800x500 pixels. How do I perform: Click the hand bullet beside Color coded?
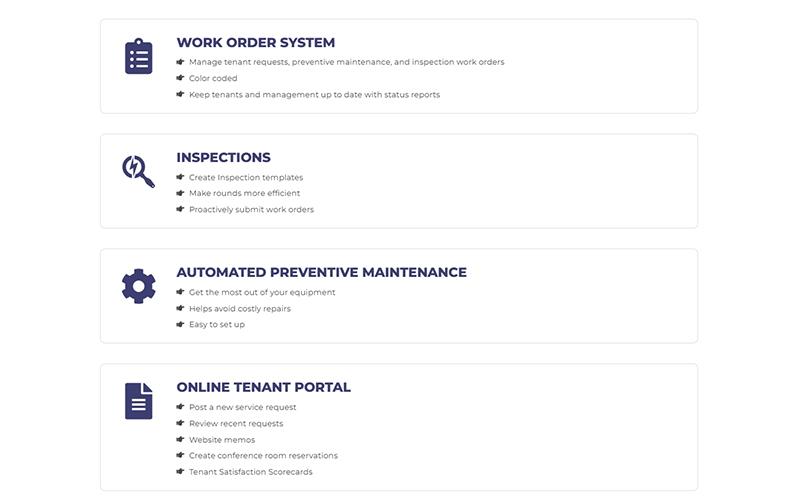point(180,78)
